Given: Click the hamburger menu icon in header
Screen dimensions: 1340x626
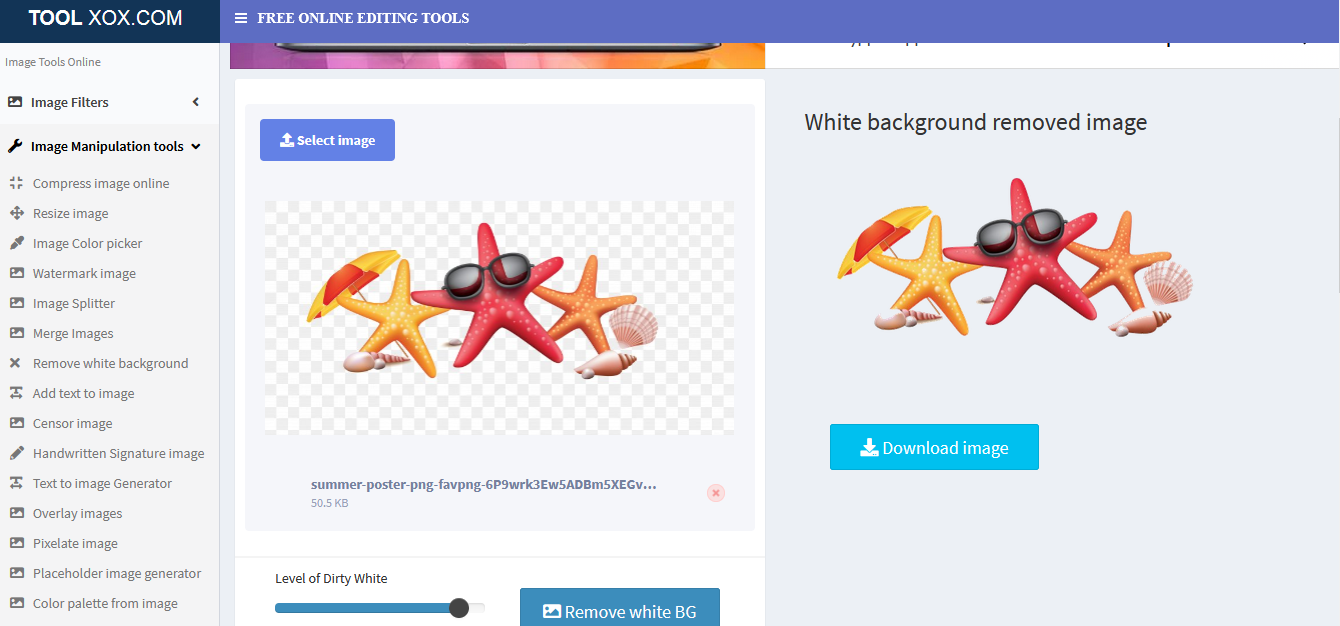Looking at the screenshot, I should 240,18.
